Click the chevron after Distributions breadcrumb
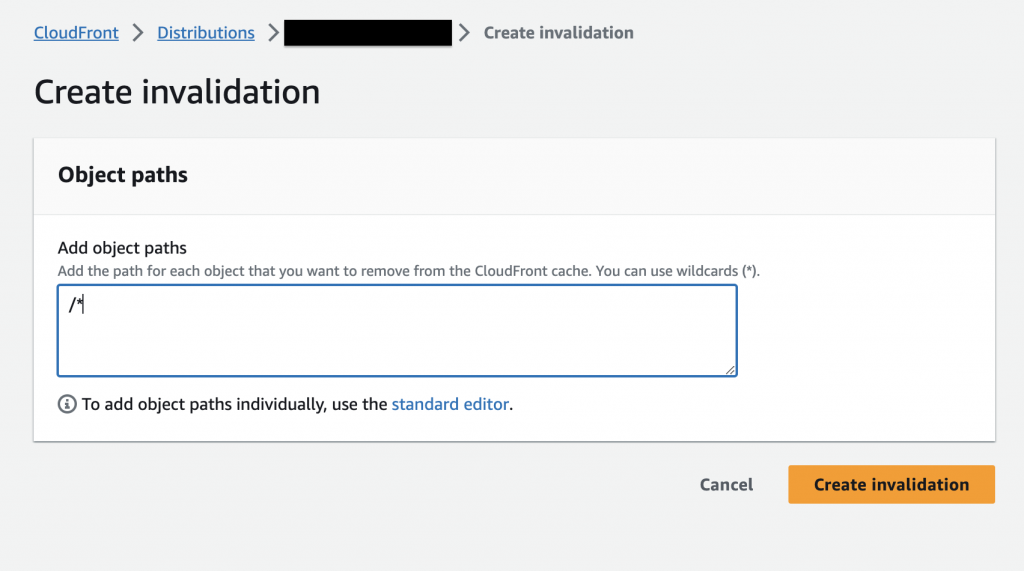1024x571 pixels. point(273,33)
